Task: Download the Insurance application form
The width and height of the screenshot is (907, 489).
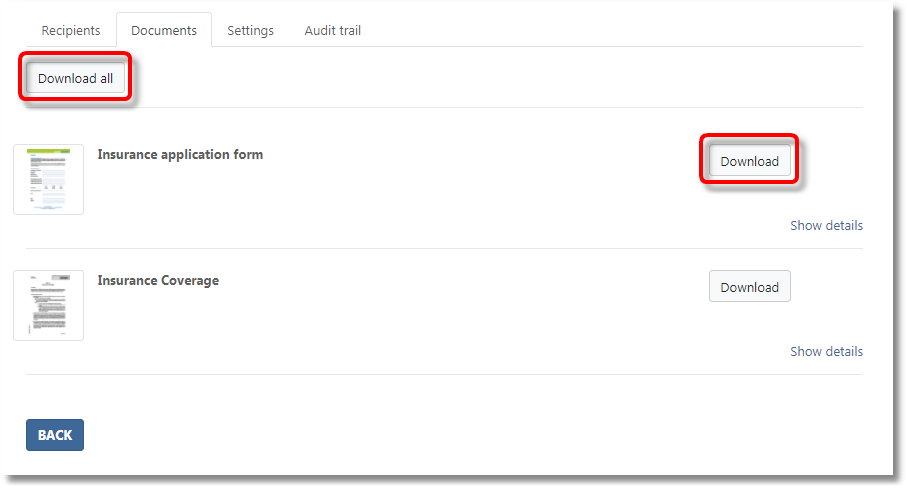Action: [x=749, y=161]
